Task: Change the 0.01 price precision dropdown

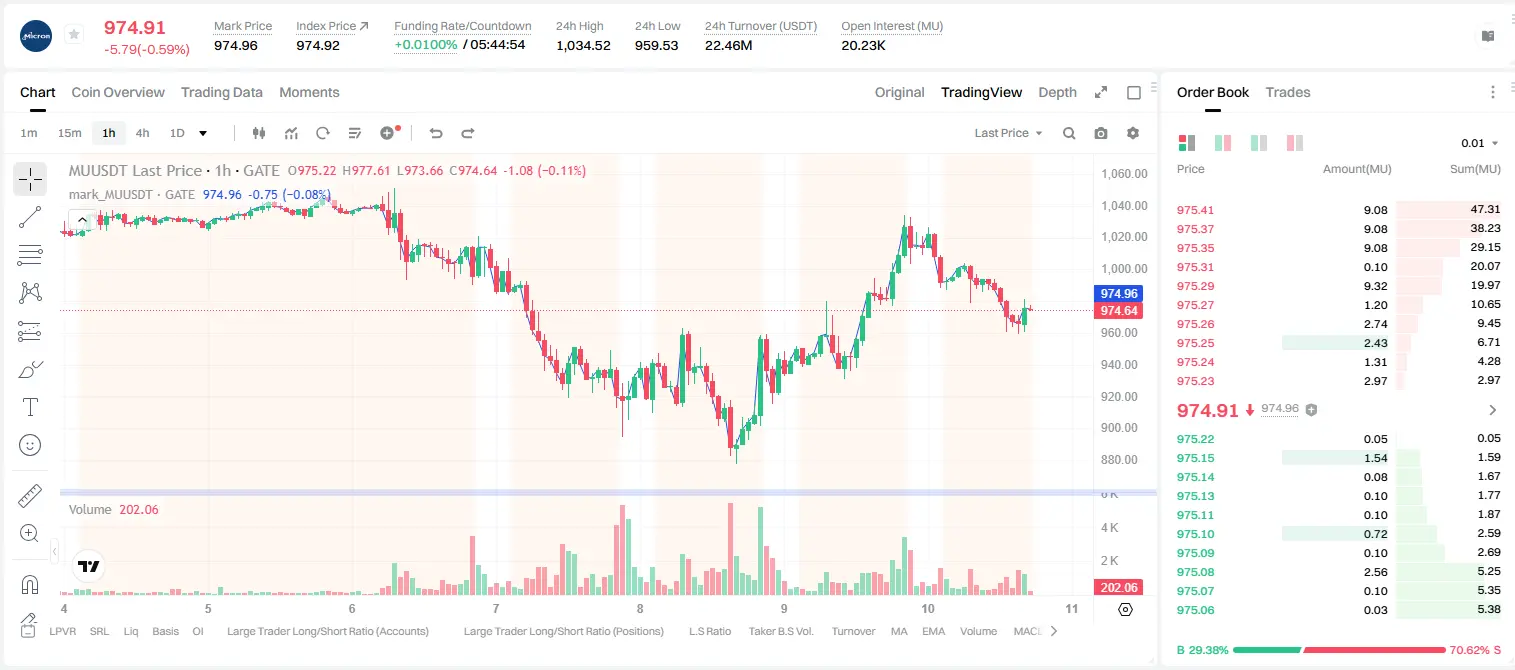Action: pyautogui.click(x=1480, y=143)
